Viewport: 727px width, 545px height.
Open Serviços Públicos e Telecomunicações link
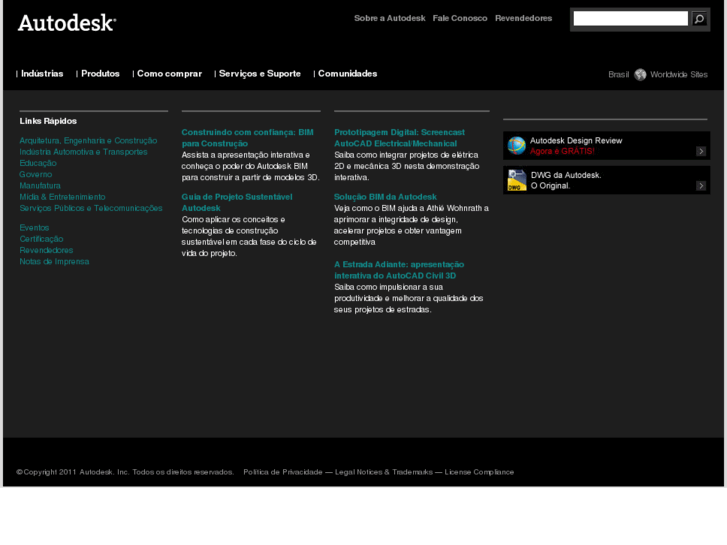(91, 208)
